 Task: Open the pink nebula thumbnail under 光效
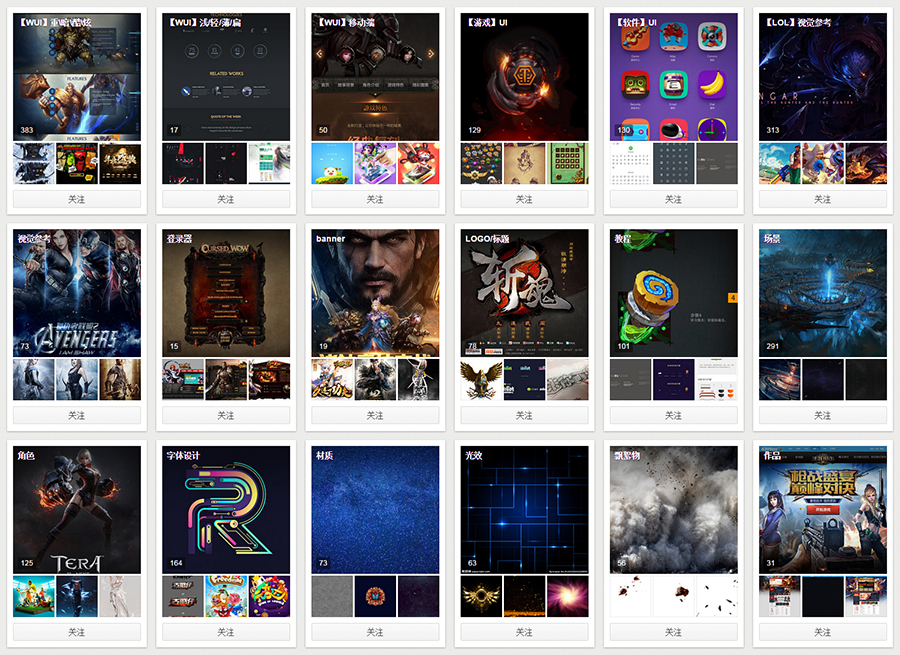pos(568,596)
